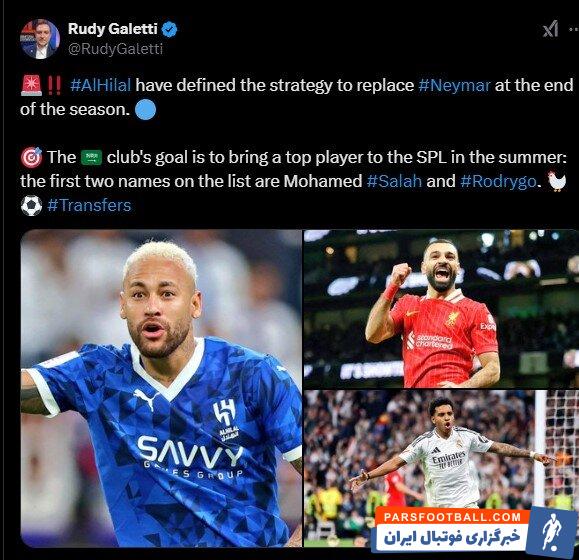Click the red siren emoji

click(x=31, y=85)
